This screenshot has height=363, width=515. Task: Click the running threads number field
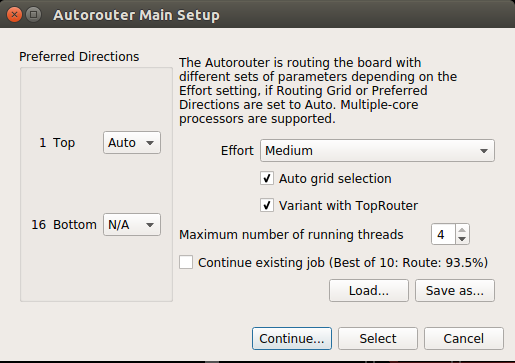(443, 234)
